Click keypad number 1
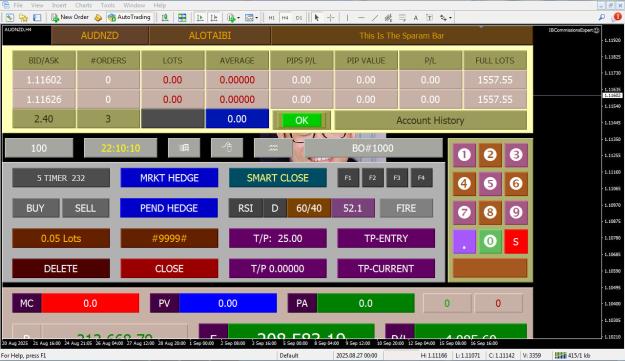625x361 pixels. (x=464, y=155)
